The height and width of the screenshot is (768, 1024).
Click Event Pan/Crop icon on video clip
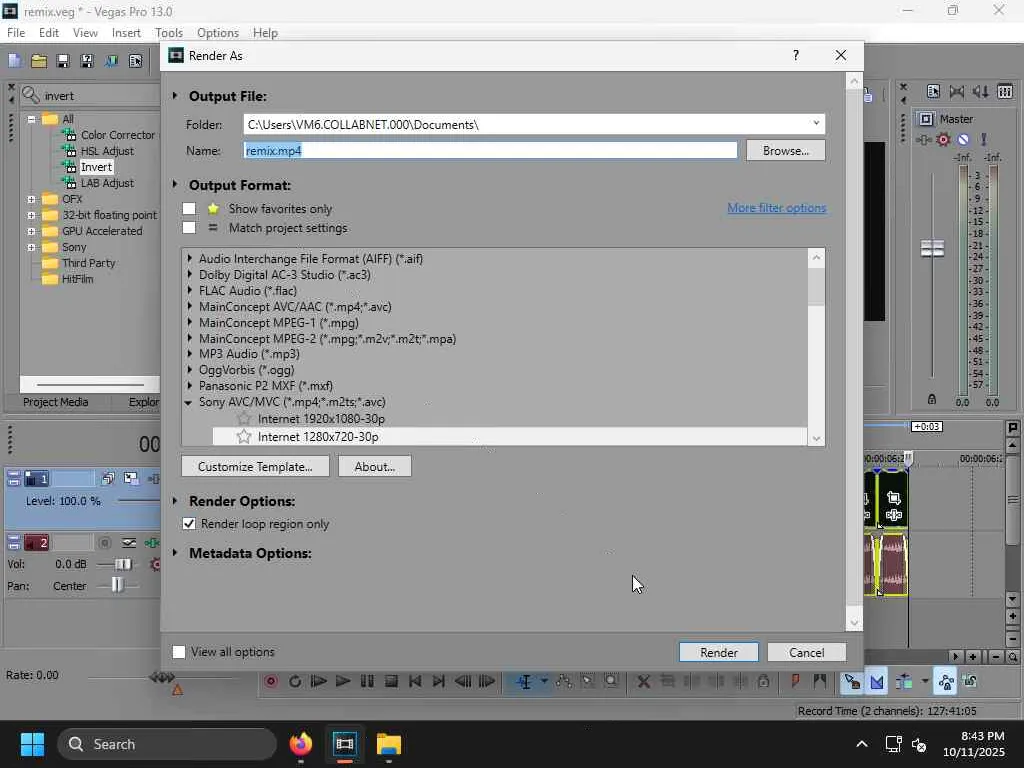click(x=893, y=499)
